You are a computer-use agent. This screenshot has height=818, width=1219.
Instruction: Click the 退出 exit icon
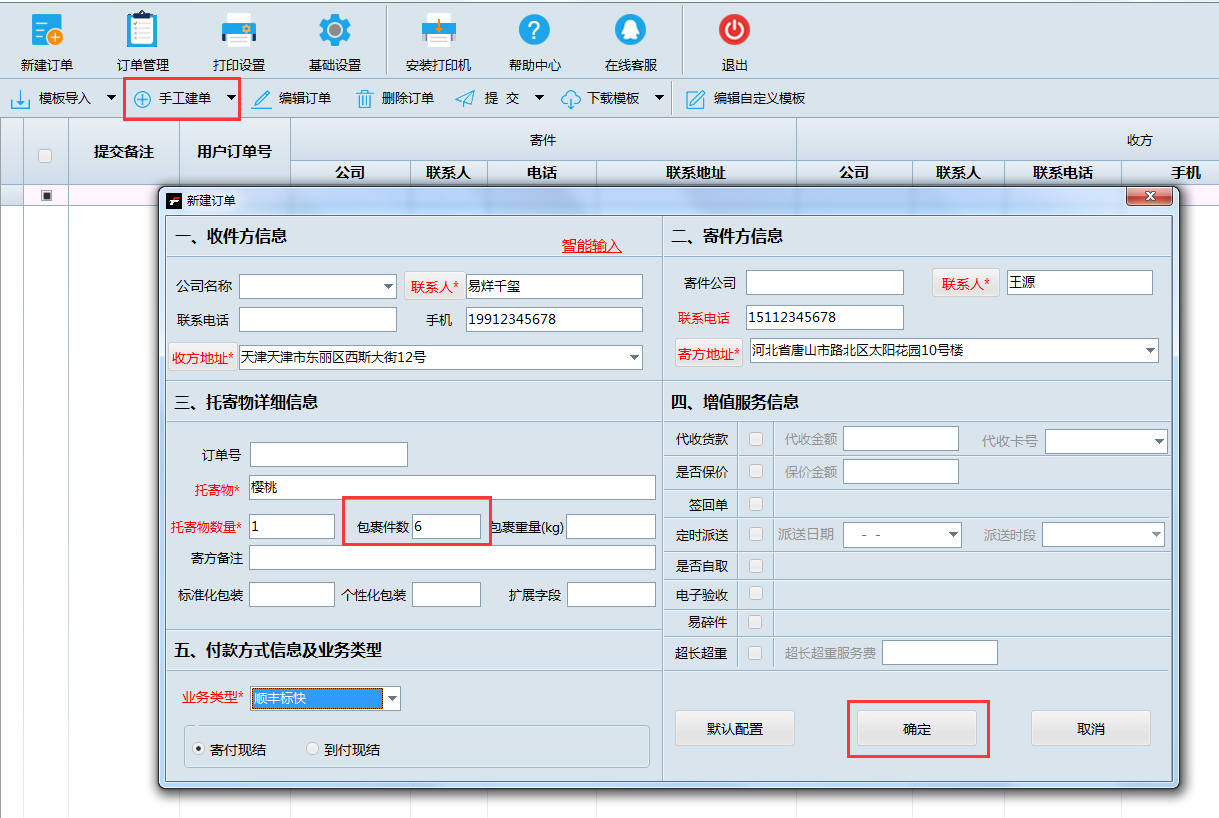tap(733, 38)
